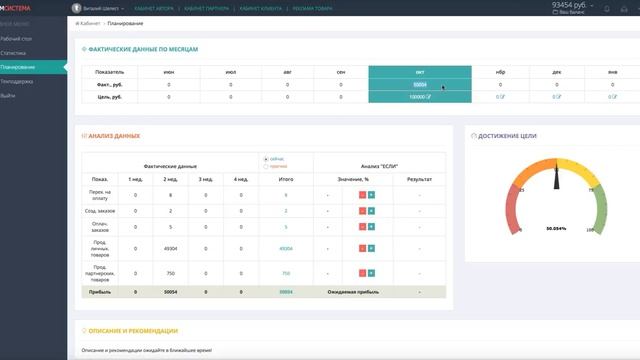Image resolution: width=640 pixels, height=360 pixels.
Task: Go to Рабочий стол in sidebar
Action: [16, 39]
